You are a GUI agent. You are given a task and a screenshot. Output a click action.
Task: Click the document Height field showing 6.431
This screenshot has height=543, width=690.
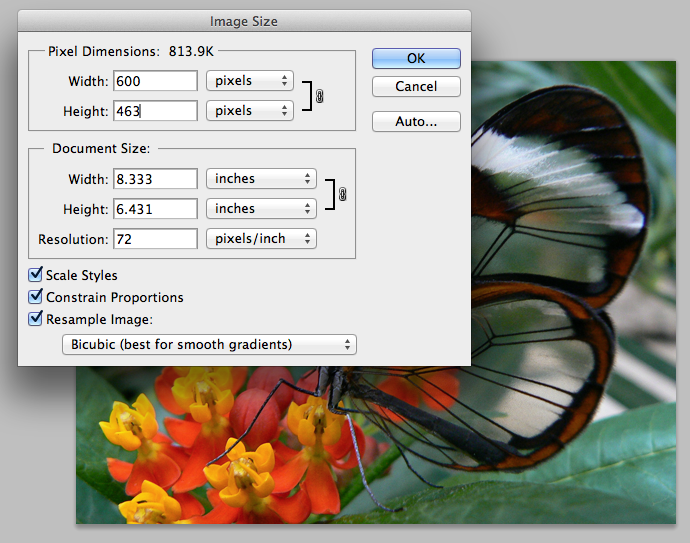click(x=155, y=209)
